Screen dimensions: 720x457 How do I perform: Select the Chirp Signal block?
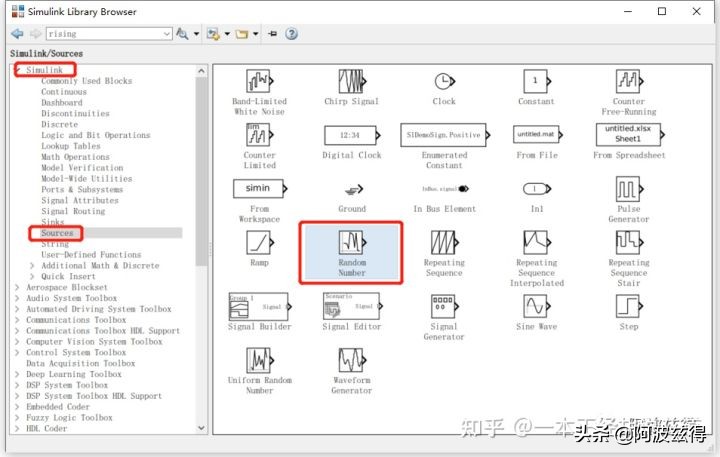point(352,82)
